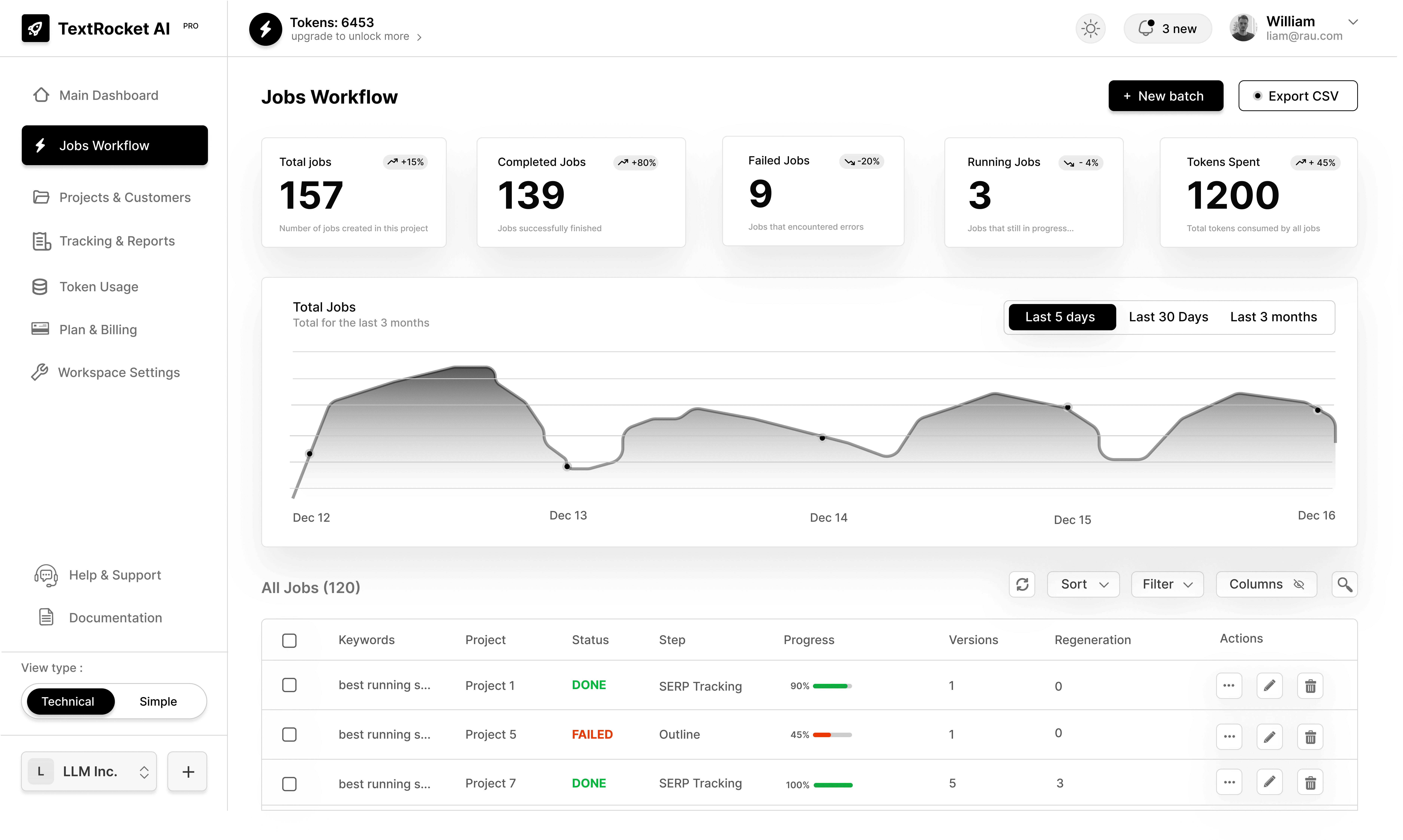Open the Sort dropdown
1403x840 pixels.
coord(1083,584)
